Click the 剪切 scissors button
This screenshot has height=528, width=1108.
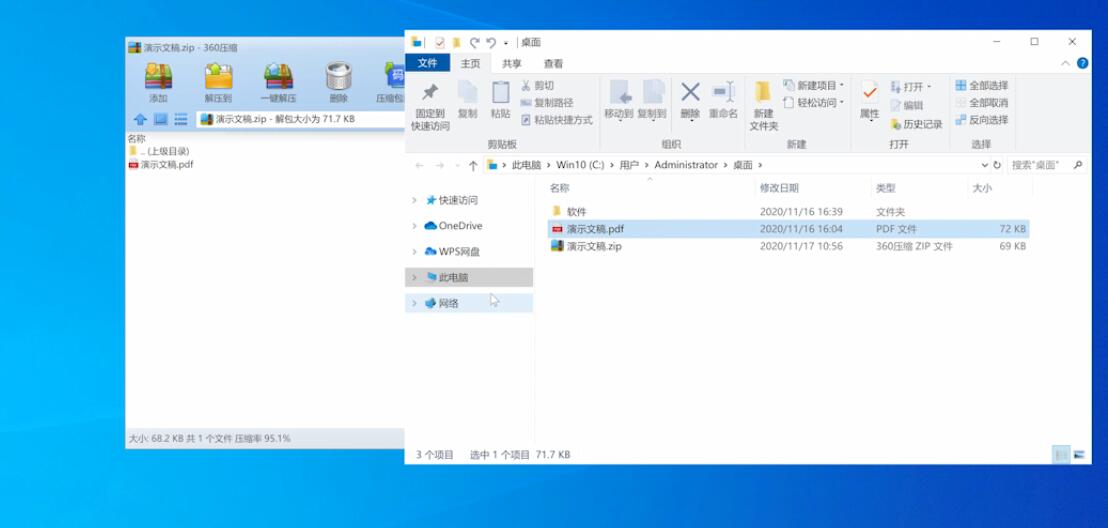pyautogui.click(x=538, y=86)
